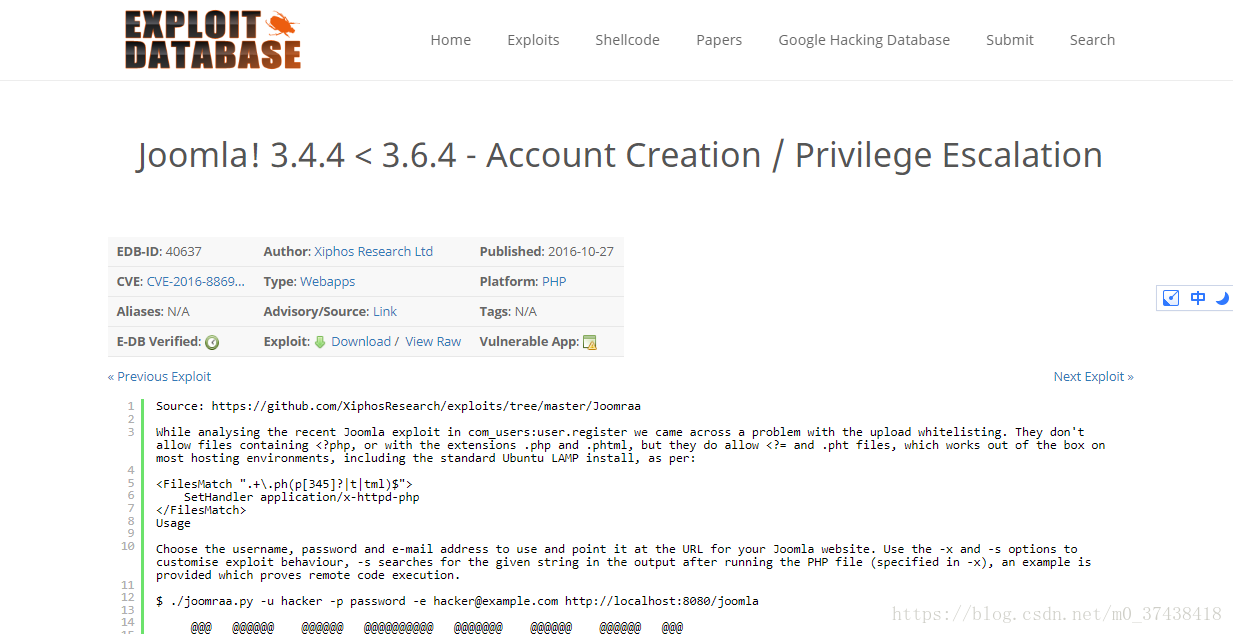Go to « Previous Exploit
Screen dimensions: 1233x634
click(x=160, y=377)
